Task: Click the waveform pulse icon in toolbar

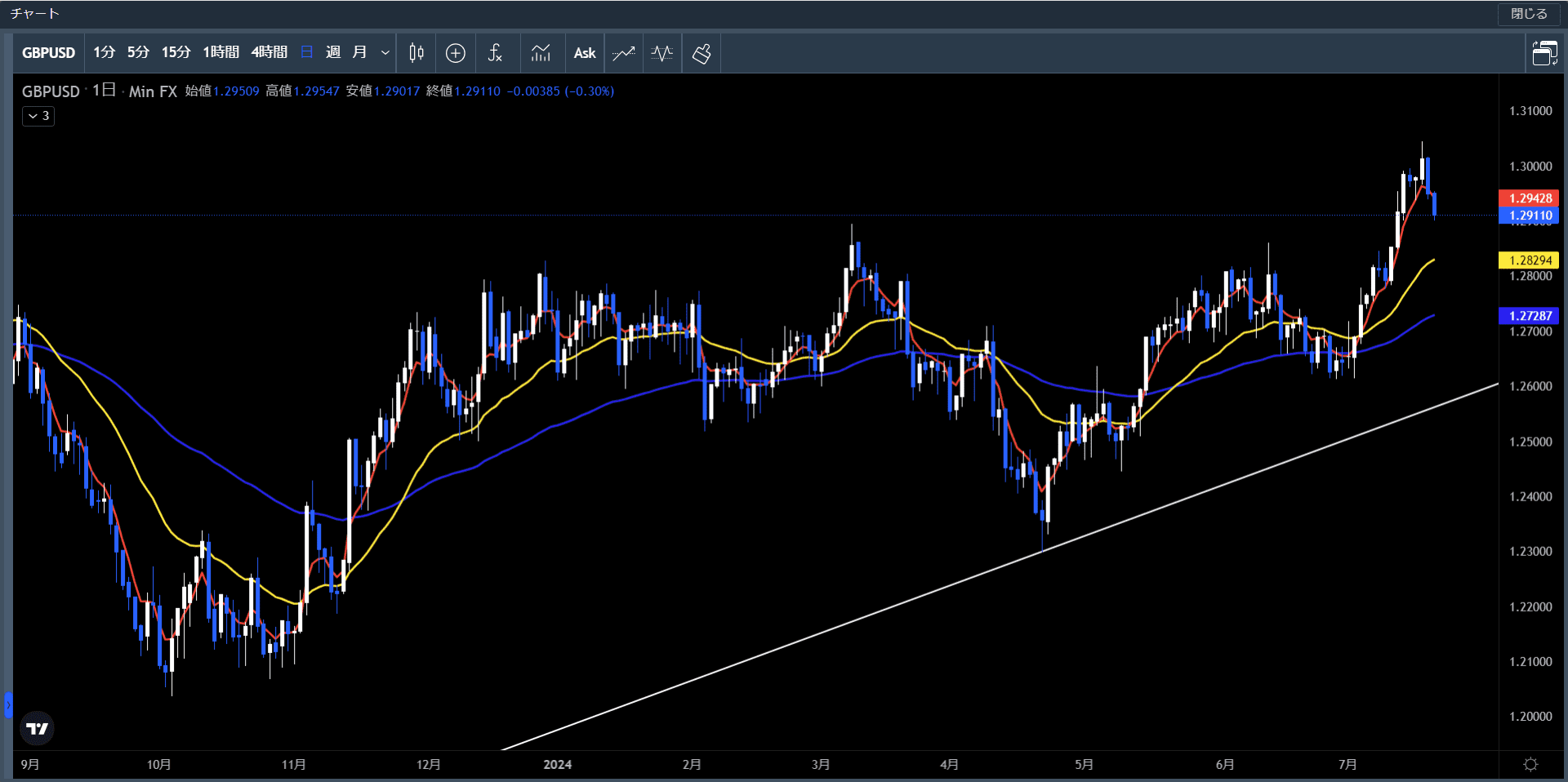Action: pyautogui.click(x=662, y=53)
